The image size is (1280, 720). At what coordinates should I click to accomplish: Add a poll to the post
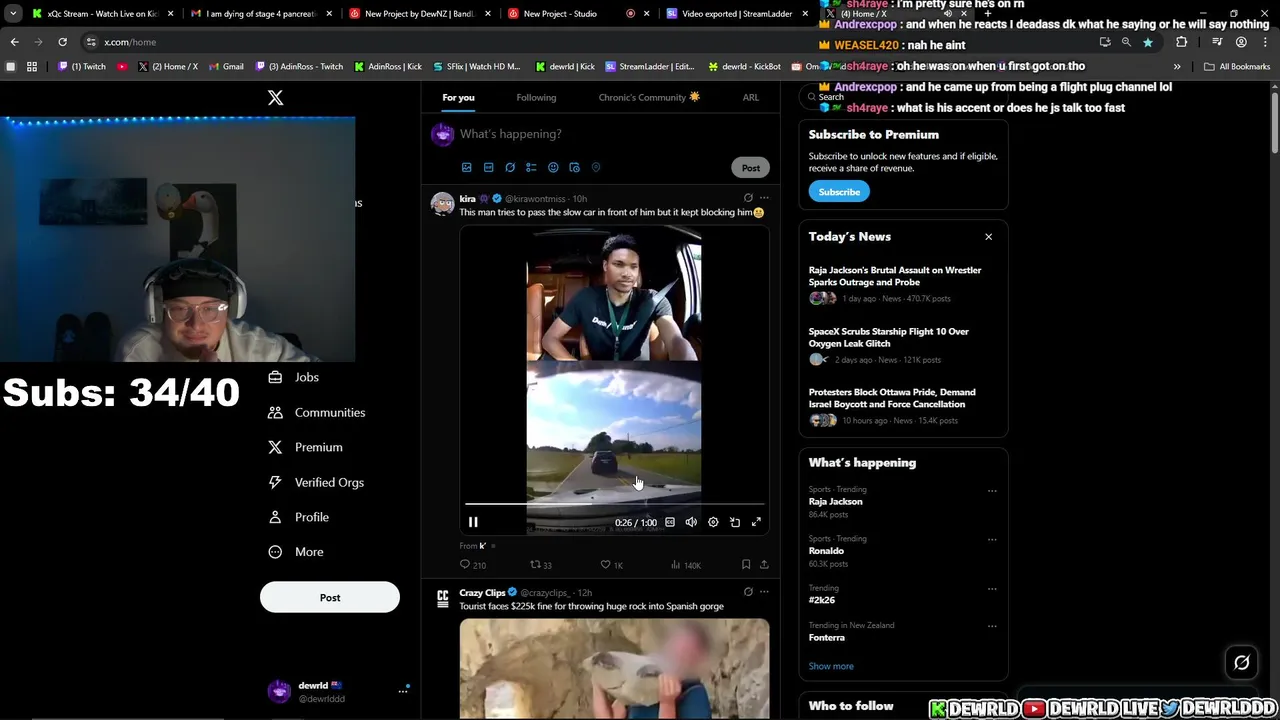click(531, 167)
